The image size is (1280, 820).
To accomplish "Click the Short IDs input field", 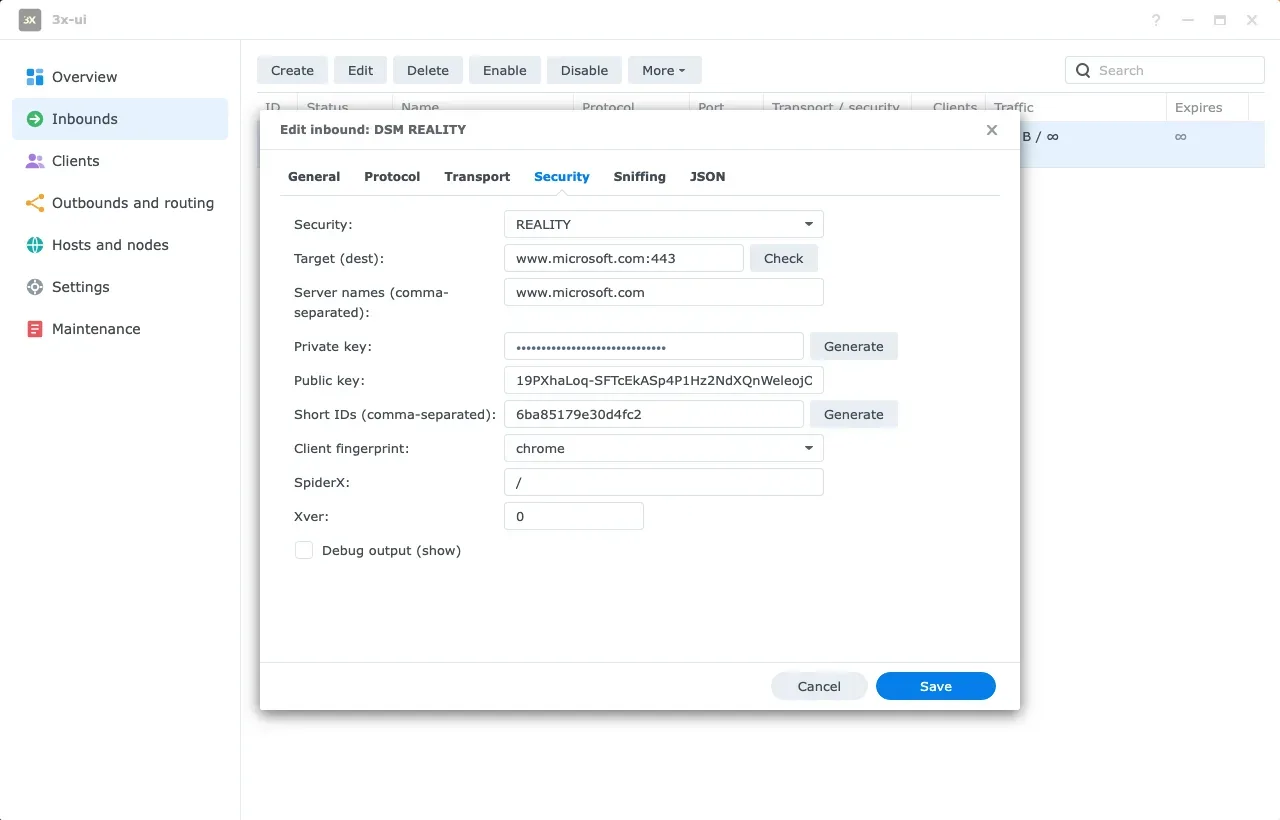I will (x=654, y=414).
